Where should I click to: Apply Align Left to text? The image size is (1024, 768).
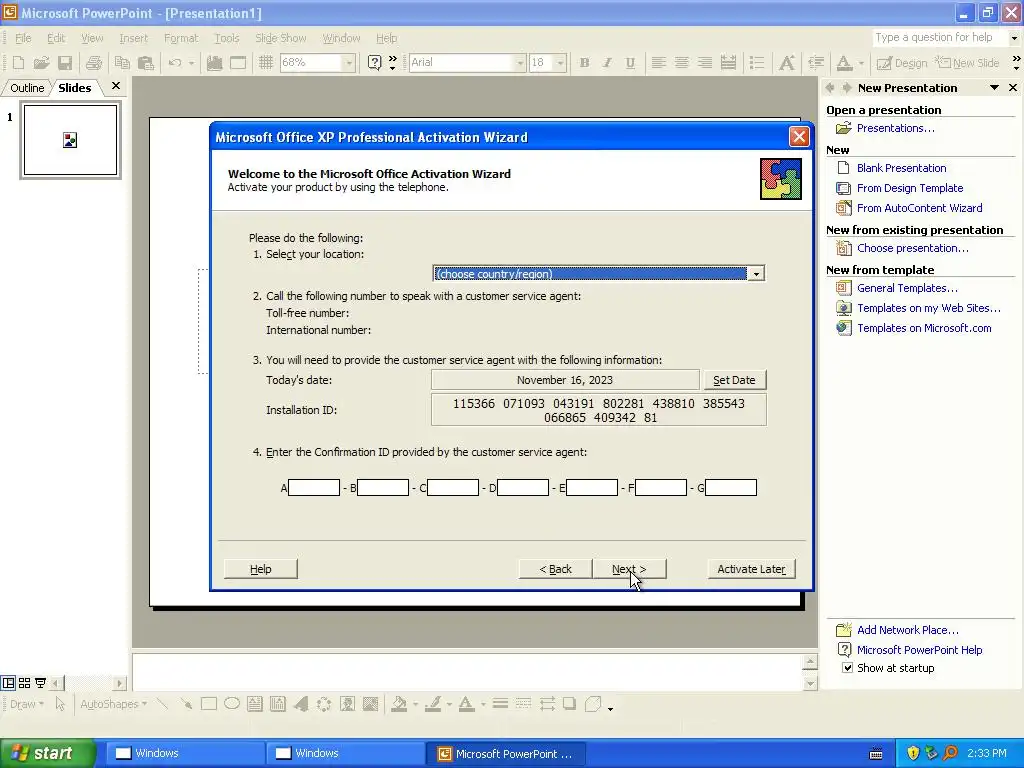[x=658, y=63]
